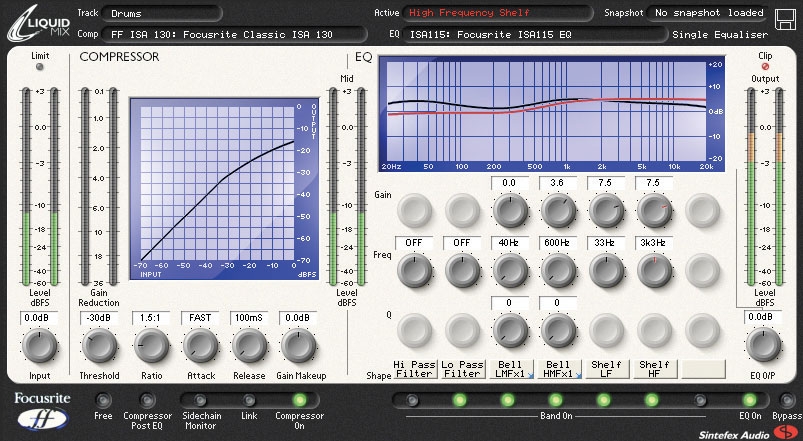Screen dimensions: 803x441
Task: Enable Compressor Post EQ
Action: coord(147,400)
